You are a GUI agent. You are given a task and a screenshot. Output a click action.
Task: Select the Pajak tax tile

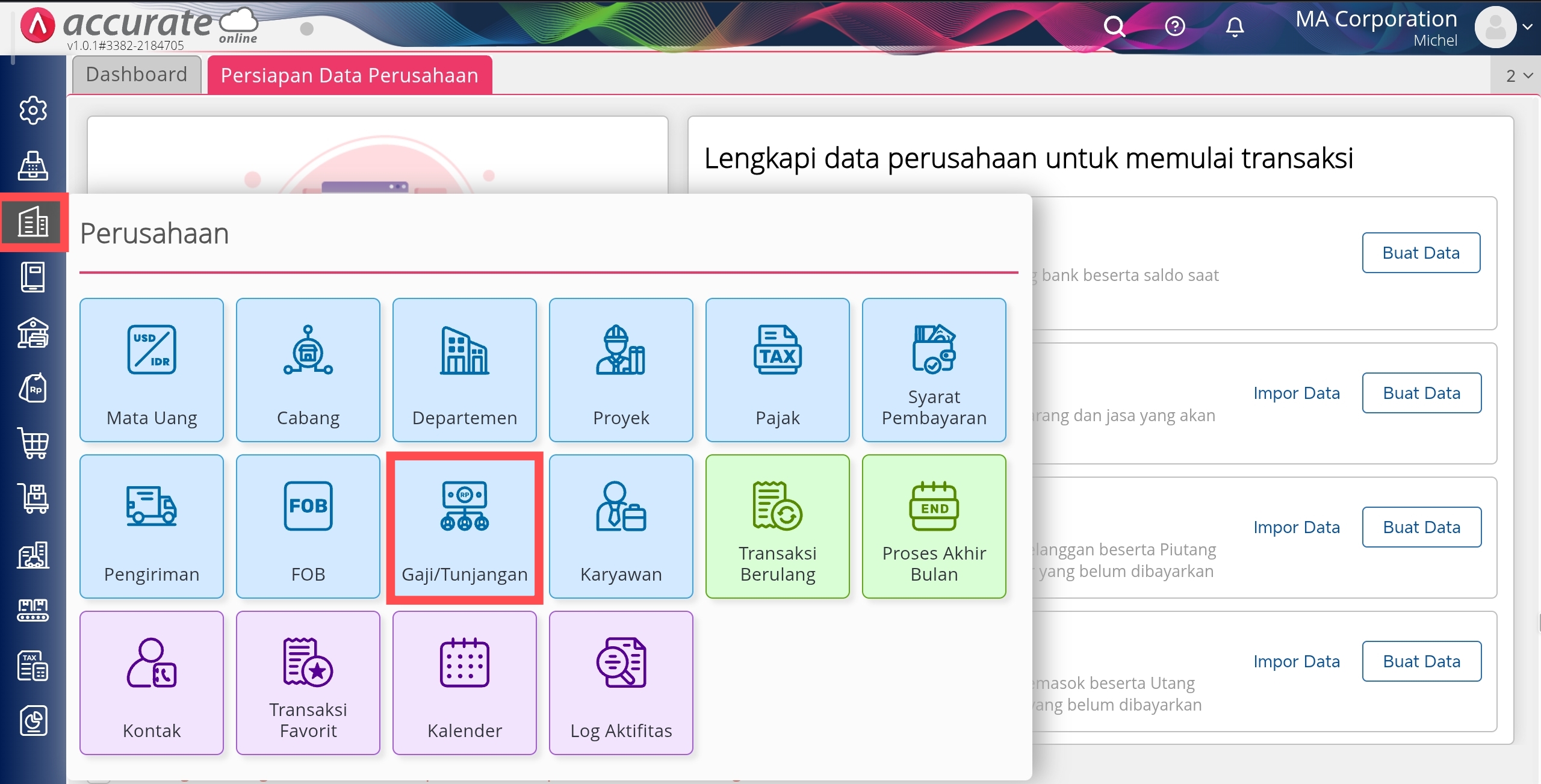(x=777, y=369)
